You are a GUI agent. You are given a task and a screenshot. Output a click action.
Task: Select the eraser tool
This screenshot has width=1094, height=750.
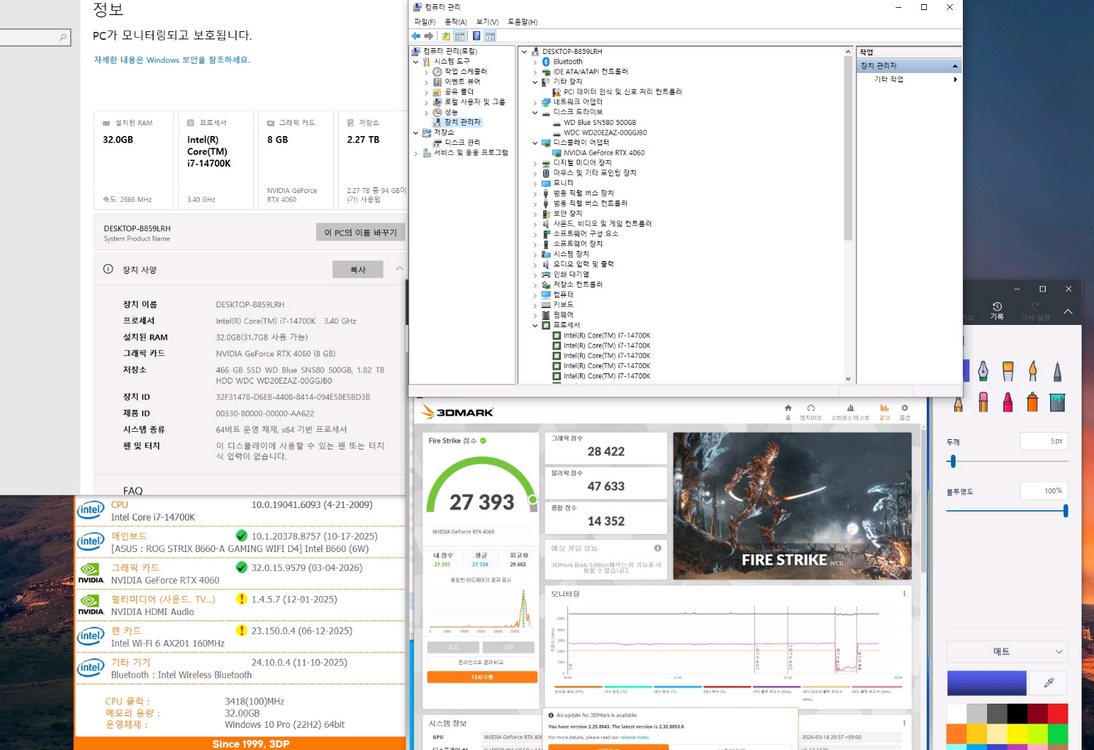coord(983,402)
